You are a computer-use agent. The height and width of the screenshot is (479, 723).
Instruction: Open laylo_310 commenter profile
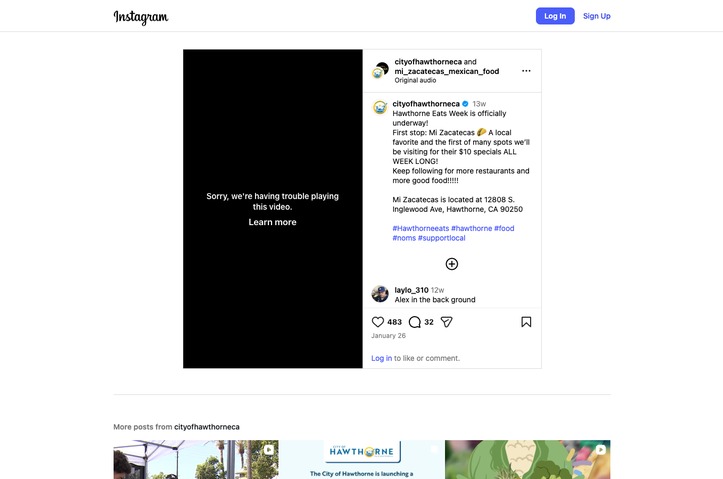(x=411, y=290)
